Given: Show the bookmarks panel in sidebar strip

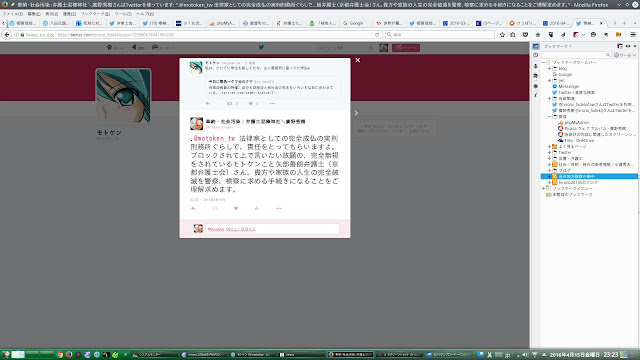Looking at the screenshot, I should (536, 47).
